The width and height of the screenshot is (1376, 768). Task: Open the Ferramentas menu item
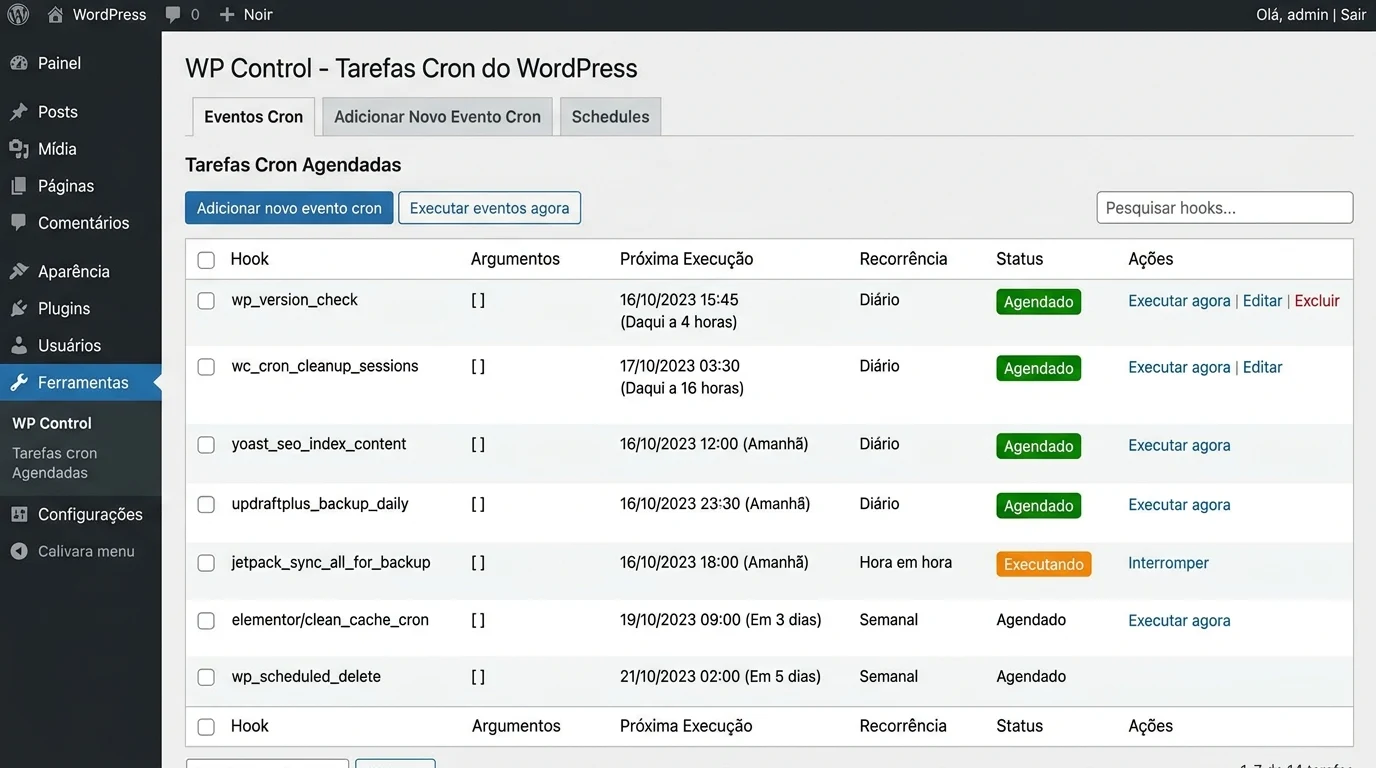pyautogui.click(x=80, y=383)
